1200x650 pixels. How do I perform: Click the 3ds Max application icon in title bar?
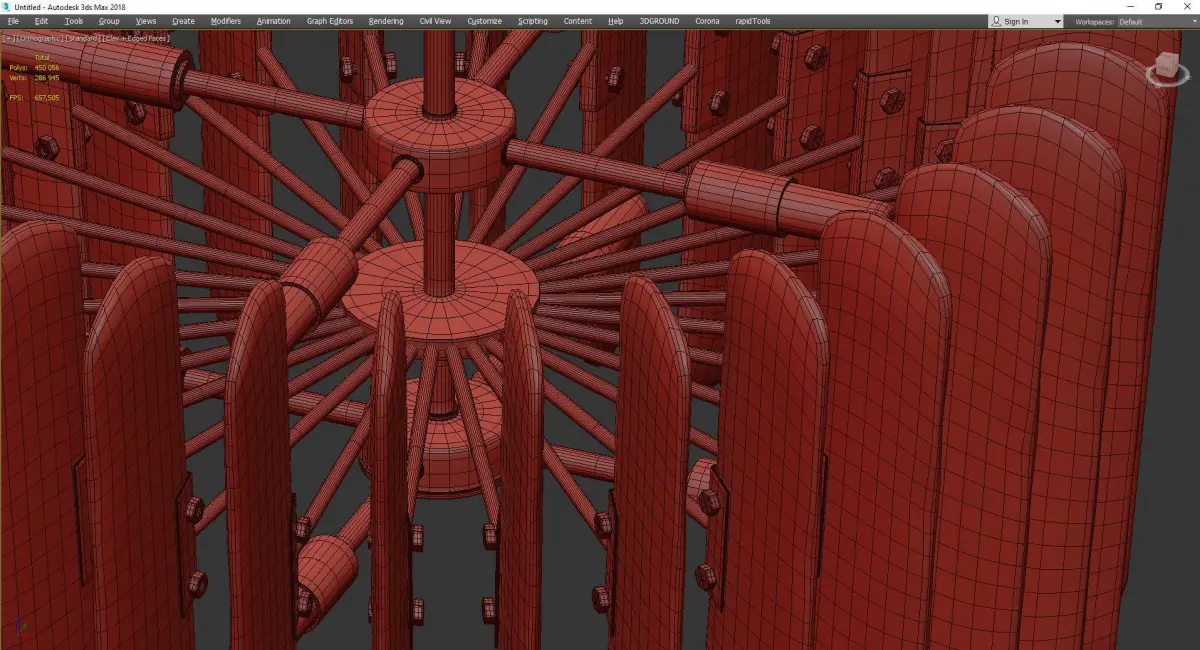[x=7, y=7]
